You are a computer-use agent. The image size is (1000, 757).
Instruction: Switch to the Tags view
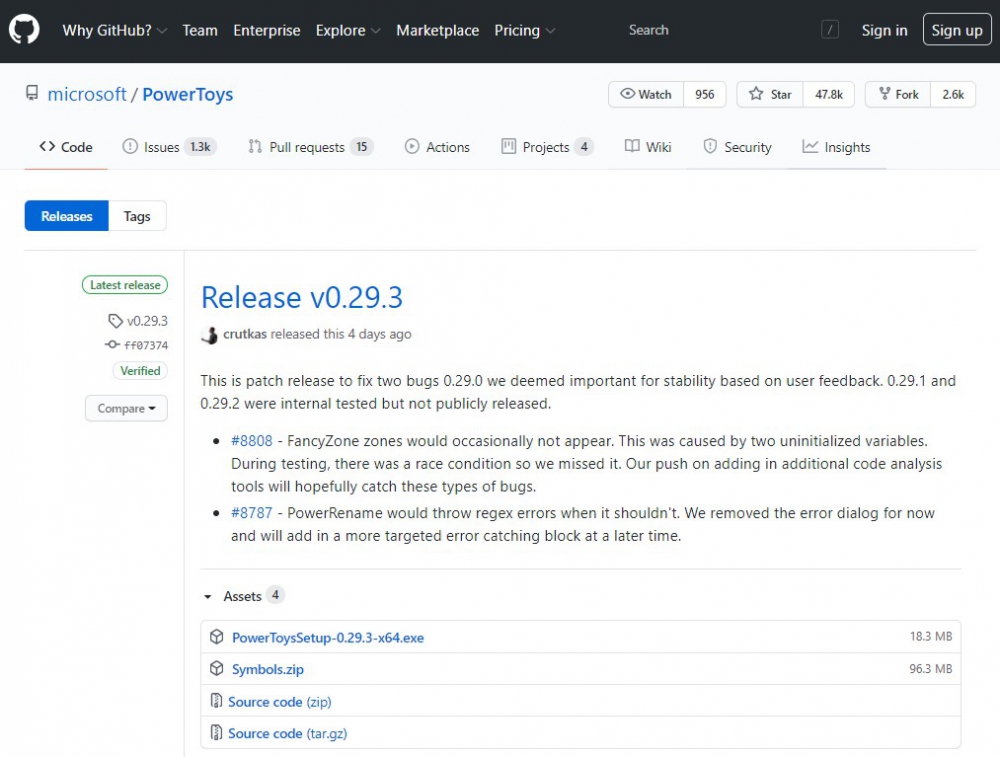[x=137, y=216]
